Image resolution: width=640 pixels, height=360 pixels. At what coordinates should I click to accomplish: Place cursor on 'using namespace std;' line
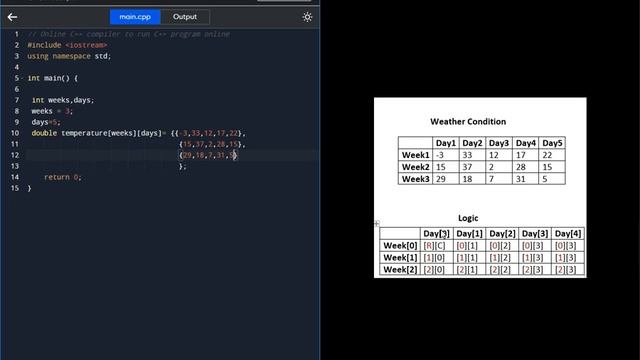click(69, 56)
